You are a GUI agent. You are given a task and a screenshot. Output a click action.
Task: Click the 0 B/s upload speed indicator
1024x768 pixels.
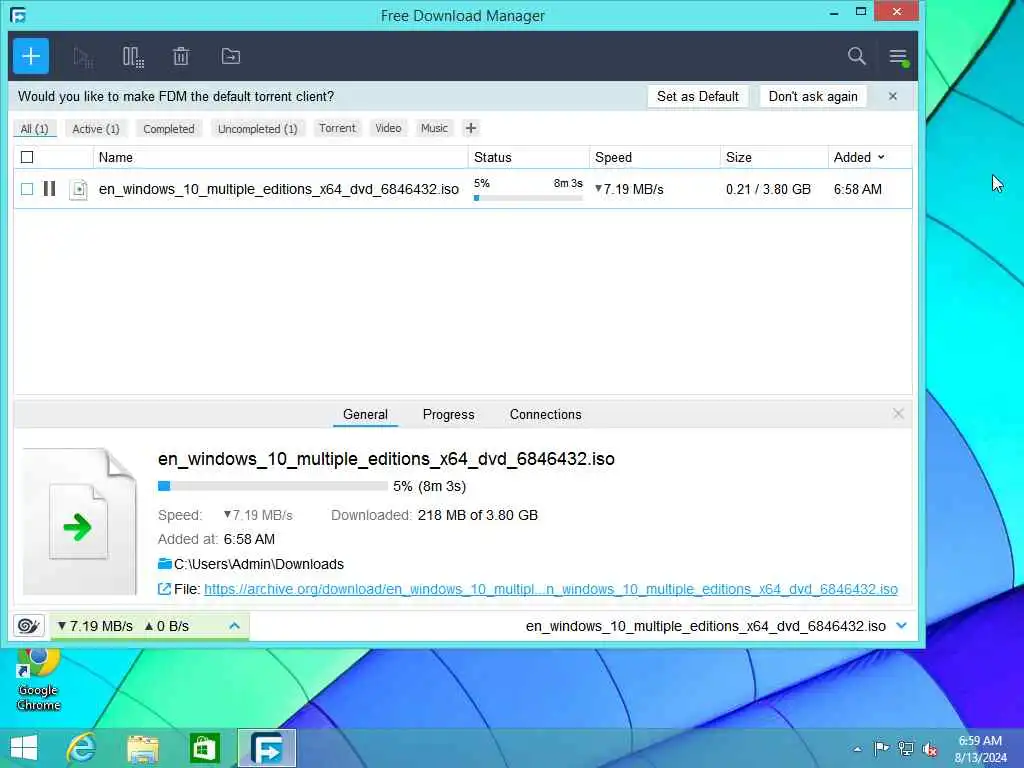click(167, 626)
